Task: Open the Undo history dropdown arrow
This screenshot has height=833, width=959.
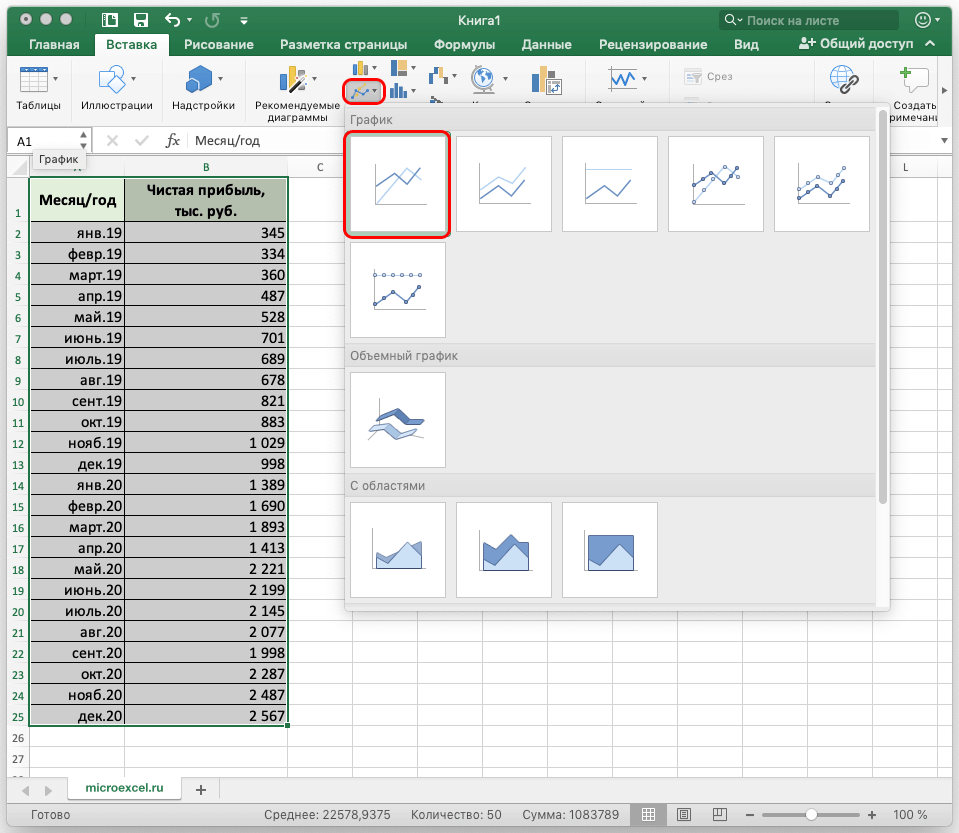Action: pos(190,20)
